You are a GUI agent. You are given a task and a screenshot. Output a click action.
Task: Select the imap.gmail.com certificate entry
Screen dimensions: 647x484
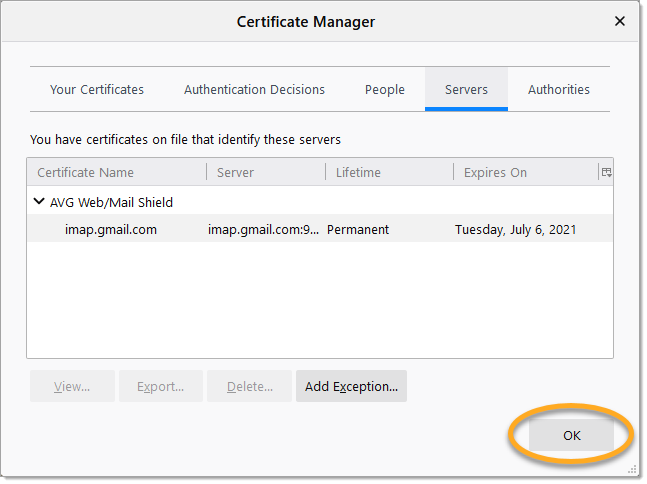(x=111, y=229)
